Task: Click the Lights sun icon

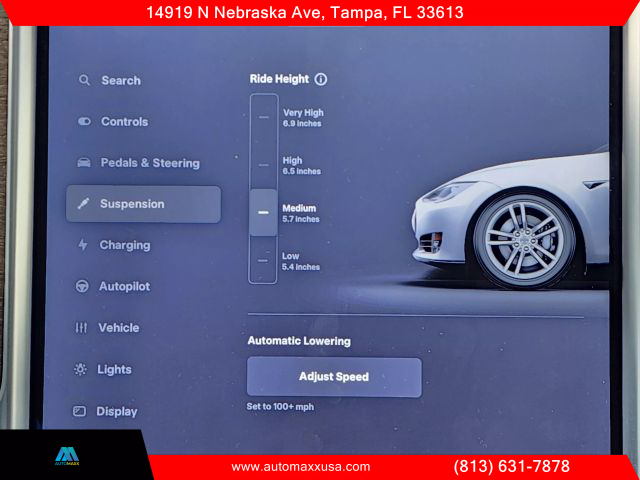Action: [80, 370]
